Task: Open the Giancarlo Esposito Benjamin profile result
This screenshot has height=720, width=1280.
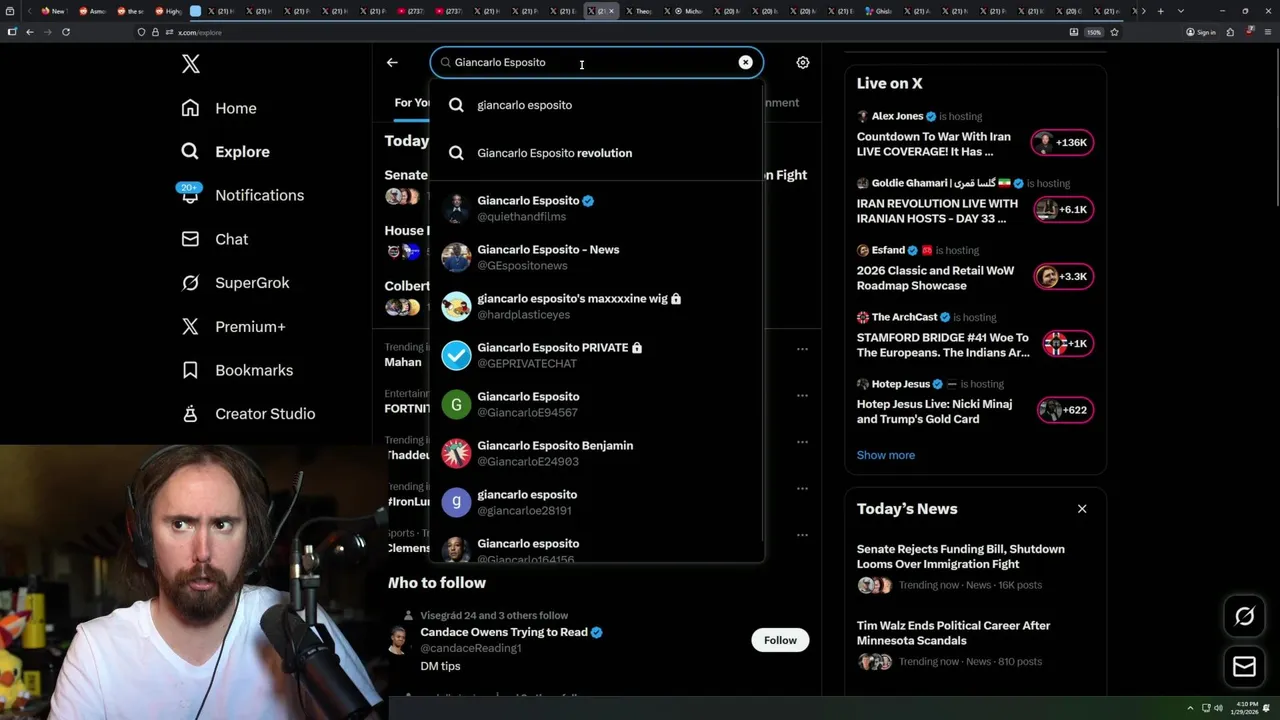Action: click(x=597, y=453)
